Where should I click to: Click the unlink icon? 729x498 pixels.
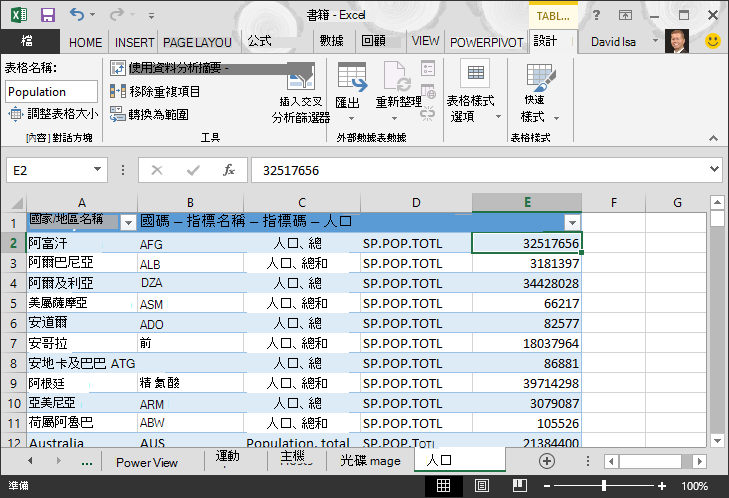[x=428, y=113]
